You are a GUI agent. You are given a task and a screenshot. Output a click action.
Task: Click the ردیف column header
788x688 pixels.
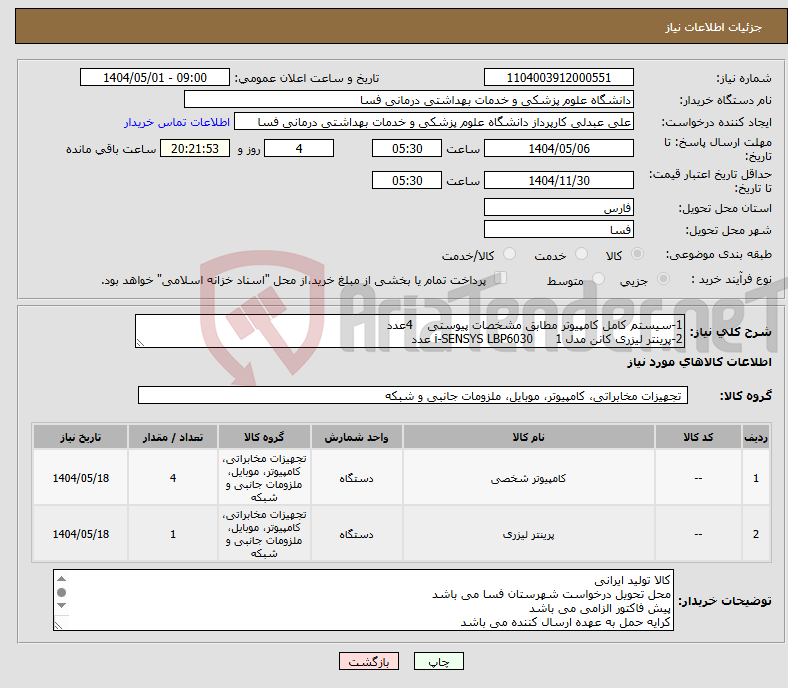[755, 437]
